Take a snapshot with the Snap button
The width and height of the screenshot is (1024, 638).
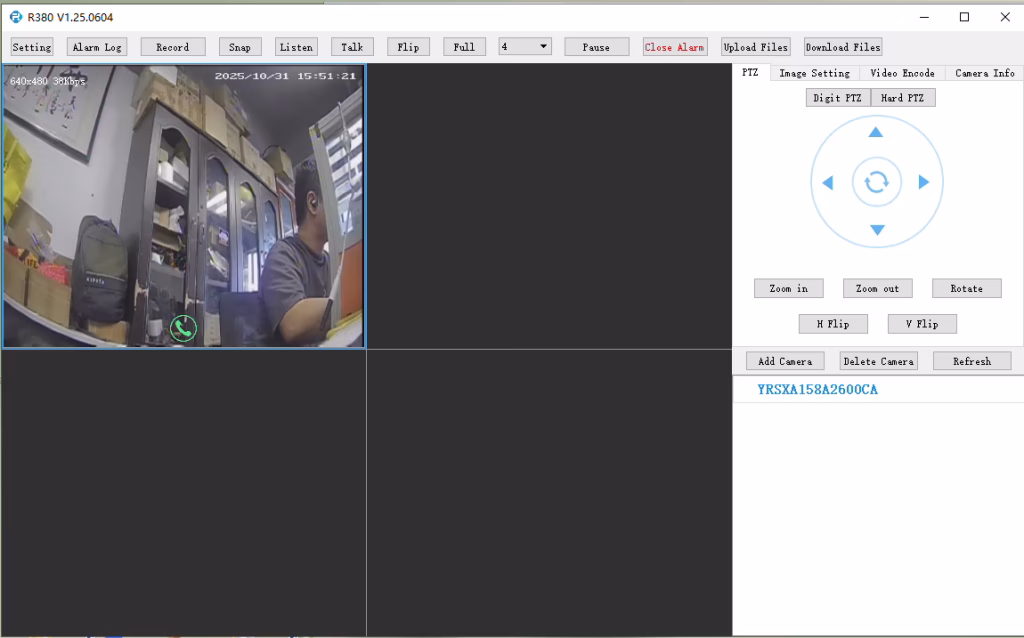[239, 46]
